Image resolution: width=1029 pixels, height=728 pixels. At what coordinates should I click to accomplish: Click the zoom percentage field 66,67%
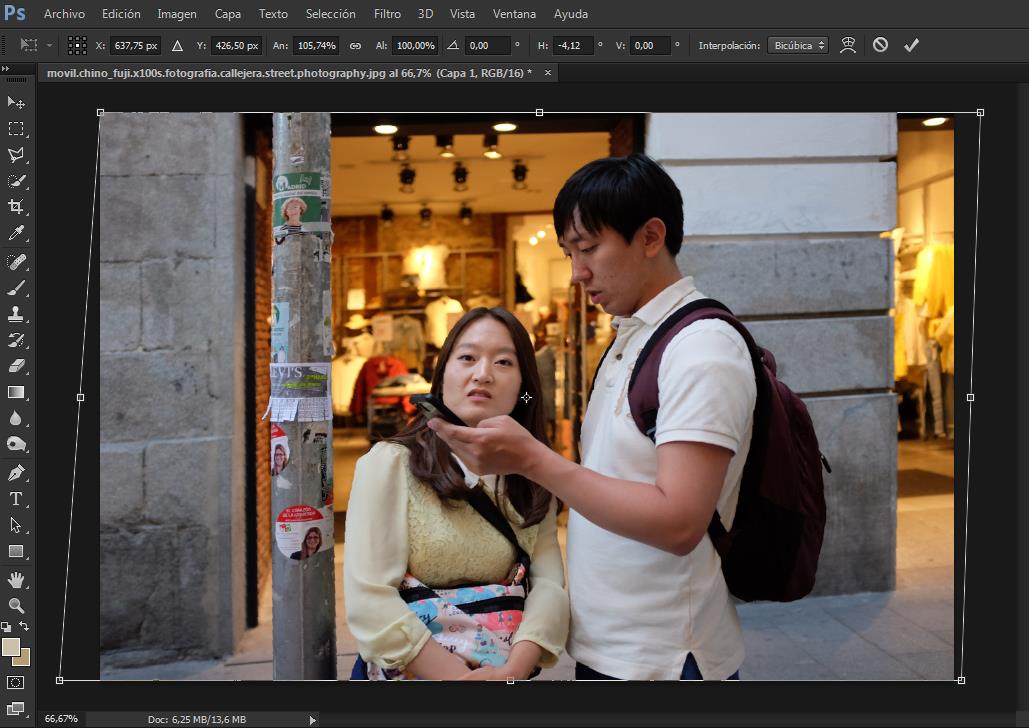(61, 719)
